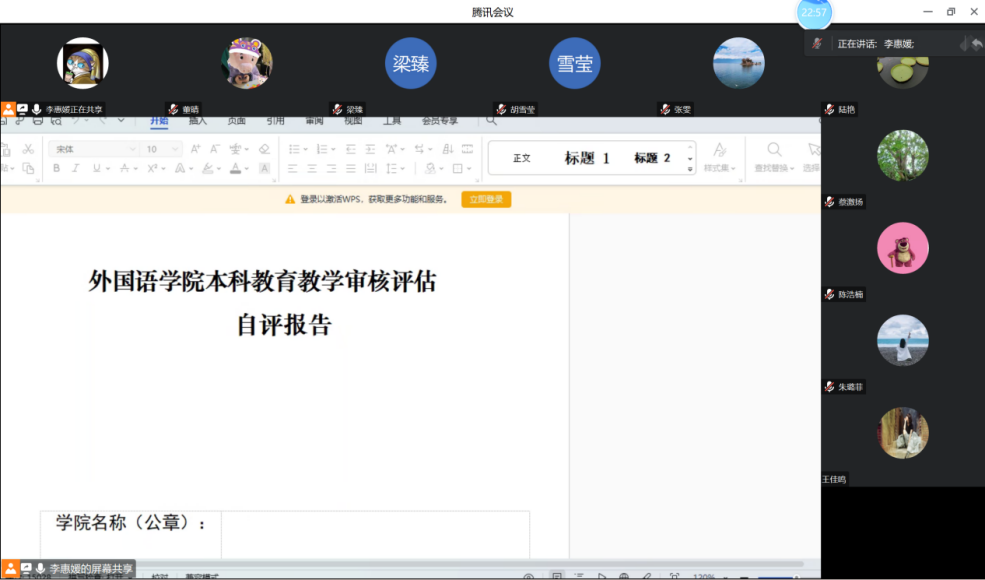Click 雪莹's blue participant avatar
This screenshot has width=985, height=580.
(x=574, y=64)
